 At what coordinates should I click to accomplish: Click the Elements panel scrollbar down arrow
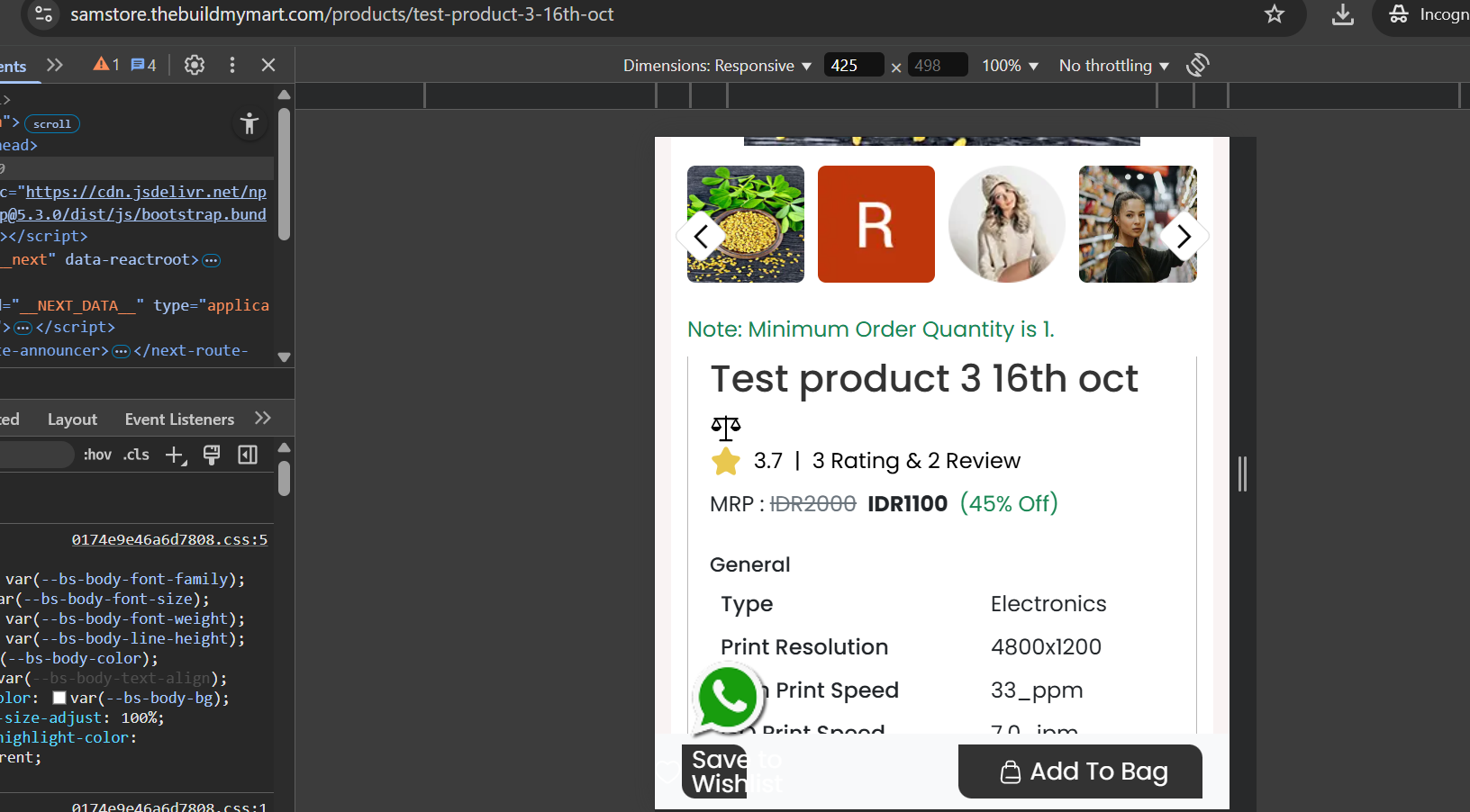coord(285,357)
